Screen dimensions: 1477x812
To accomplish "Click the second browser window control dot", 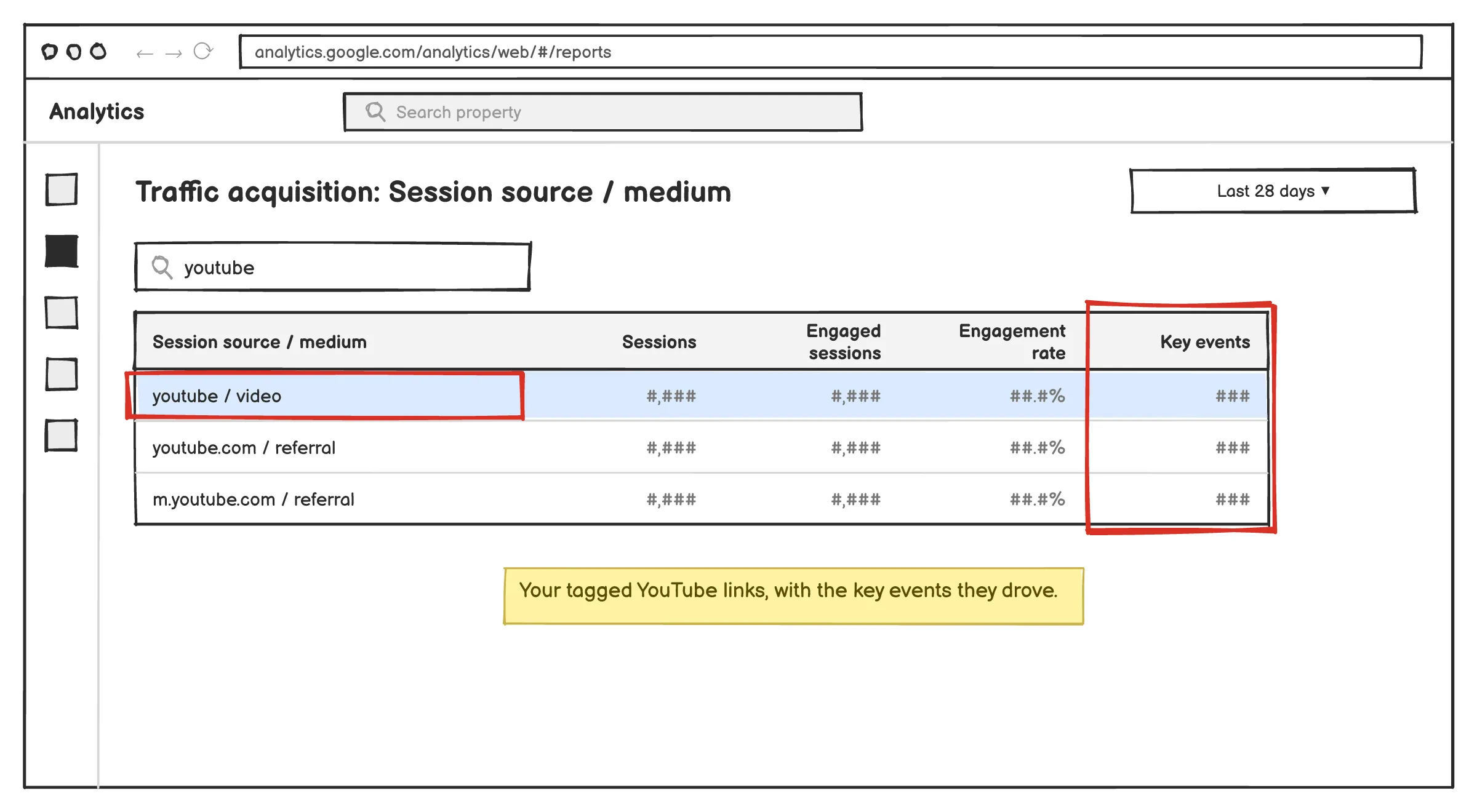I will pos(74,52).
